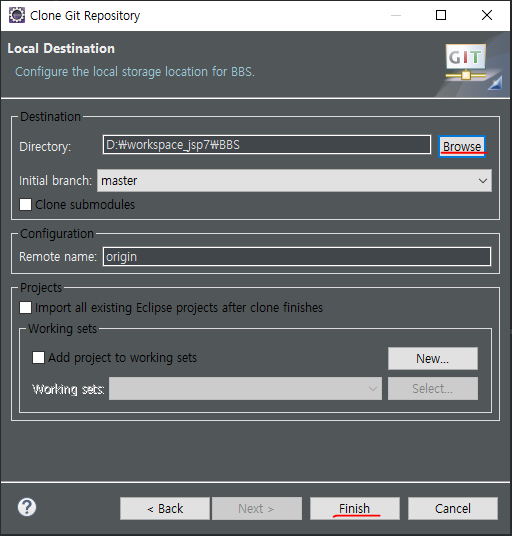Enable Clone submodules checkbox
Image resolution: width=512 pixels, height=536 pixels.
click(26, 204)
